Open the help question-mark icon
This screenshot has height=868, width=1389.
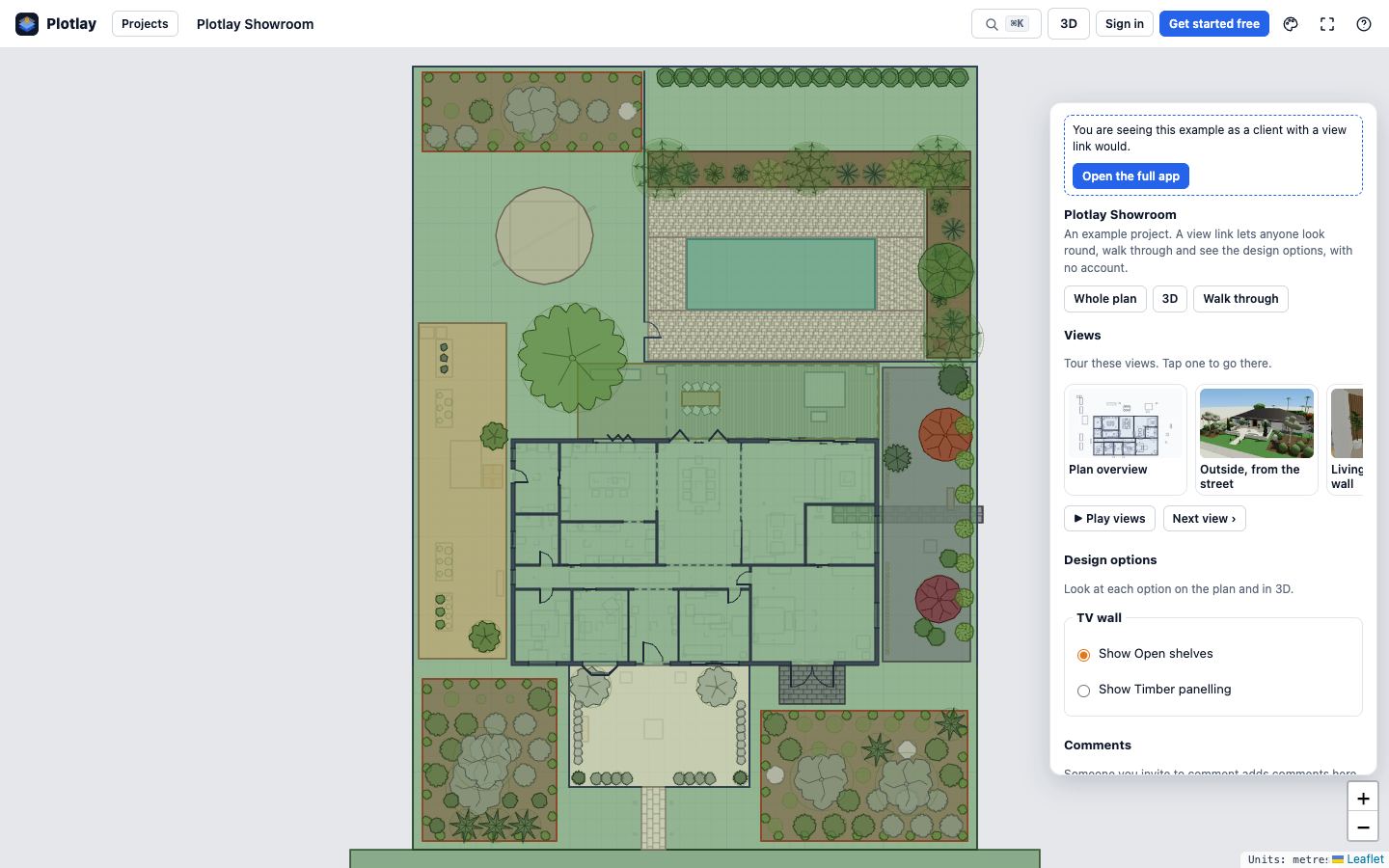pyautogui.click(x=1364, y=24)
